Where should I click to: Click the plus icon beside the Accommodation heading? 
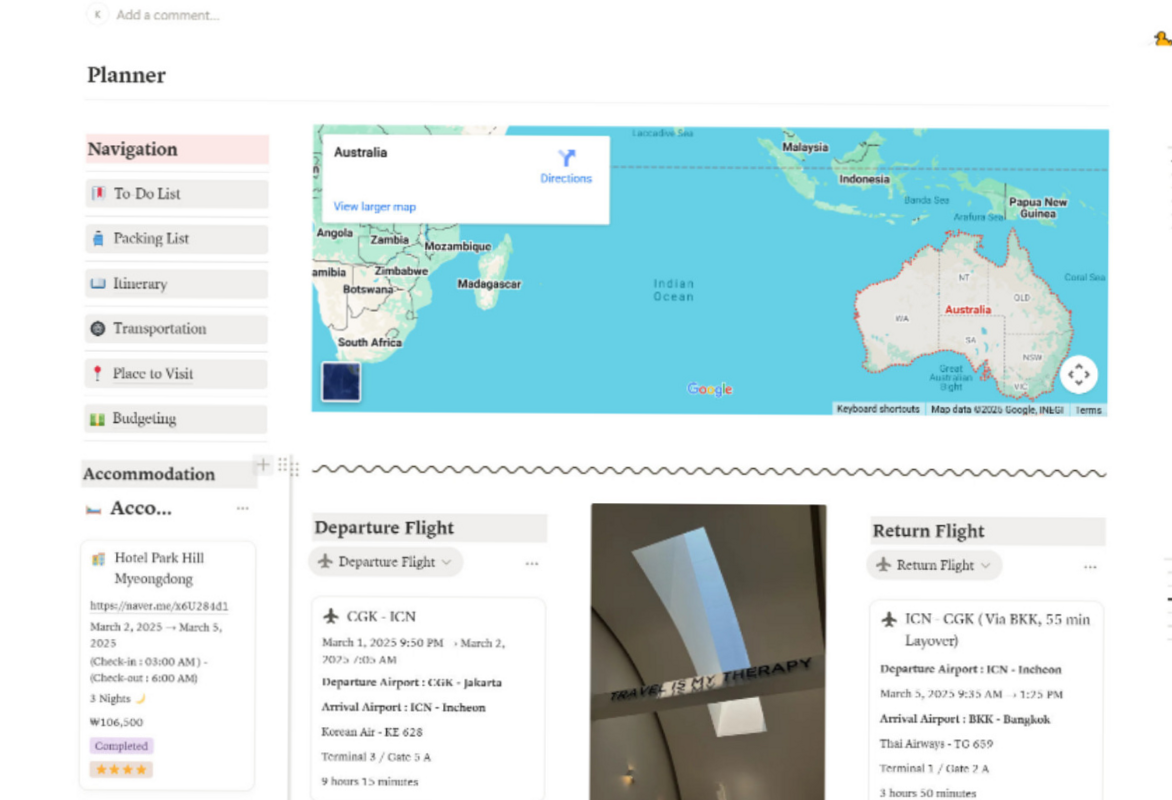pos(263,464)
